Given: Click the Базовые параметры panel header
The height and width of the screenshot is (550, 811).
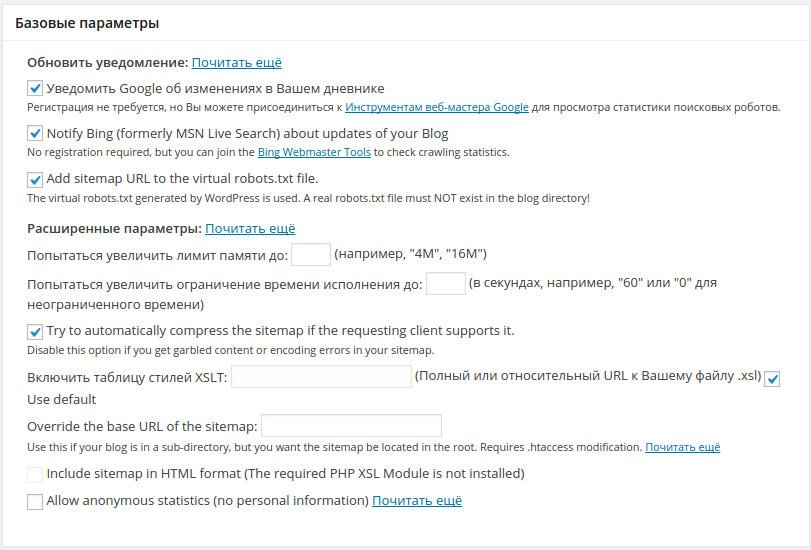Looking at the screenshot, I should (x=87, y=22).
